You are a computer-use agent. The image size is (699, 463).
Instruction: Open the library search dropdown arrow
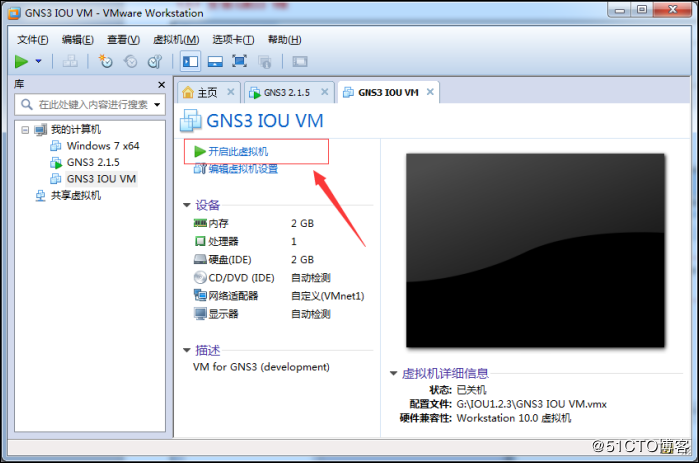157,105
